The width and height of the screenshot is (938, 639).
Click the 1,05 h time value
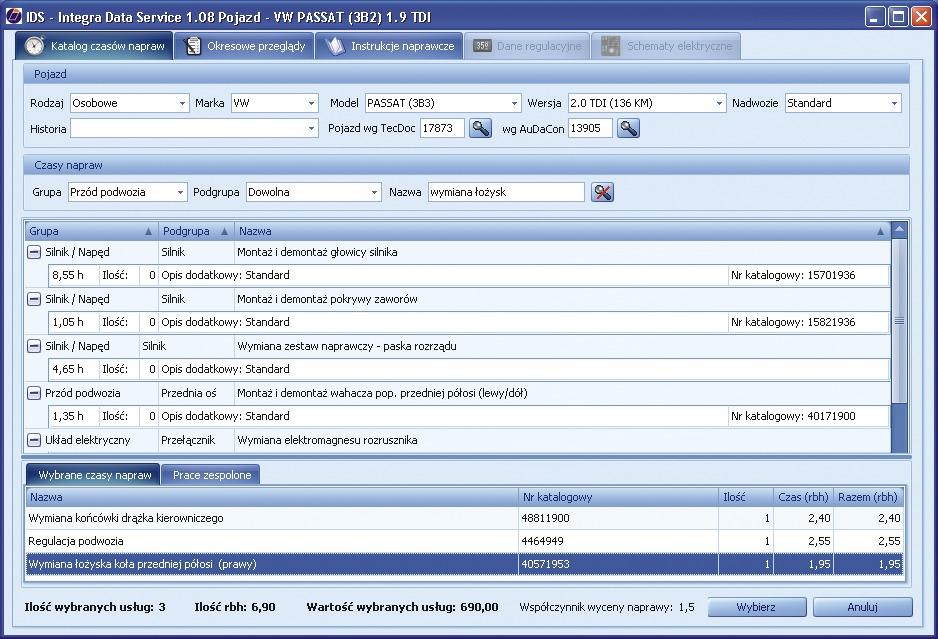(x=68, y=322)
